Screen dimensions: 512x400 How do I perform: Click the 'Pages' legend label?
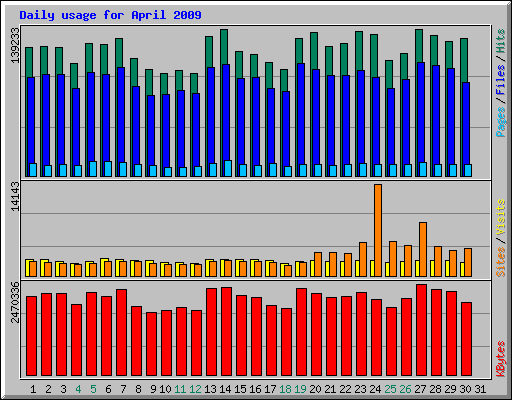point(501,122)
